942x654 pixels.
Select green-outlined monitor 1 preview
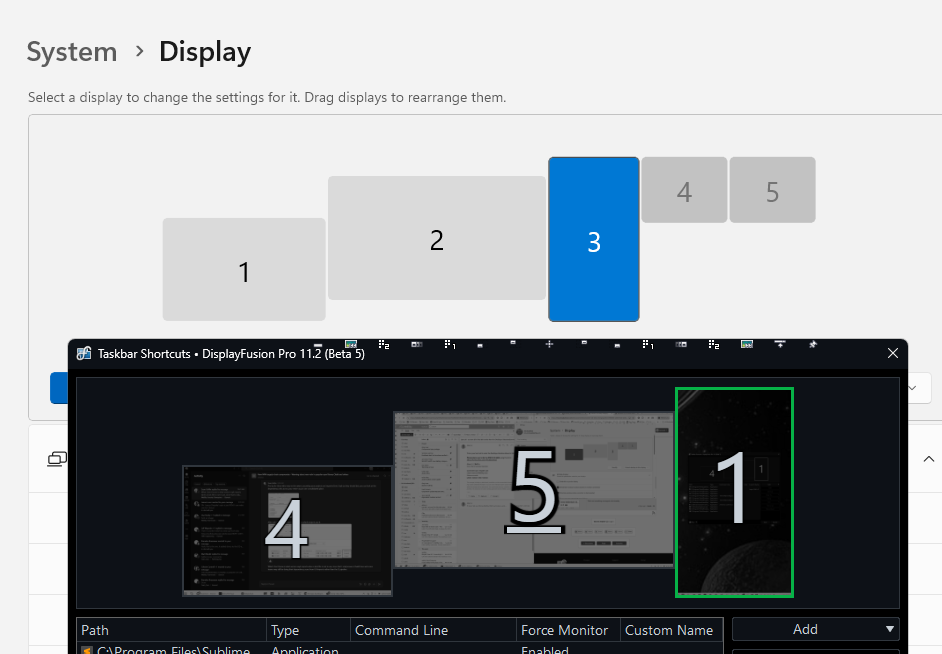click(734, 491)
